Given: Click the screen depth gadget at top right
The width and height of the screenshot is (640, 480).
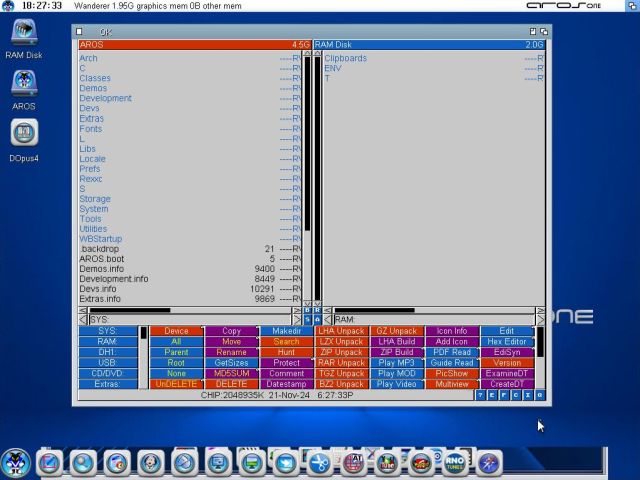Looking at the screenshot, I should tap(632, 6).
